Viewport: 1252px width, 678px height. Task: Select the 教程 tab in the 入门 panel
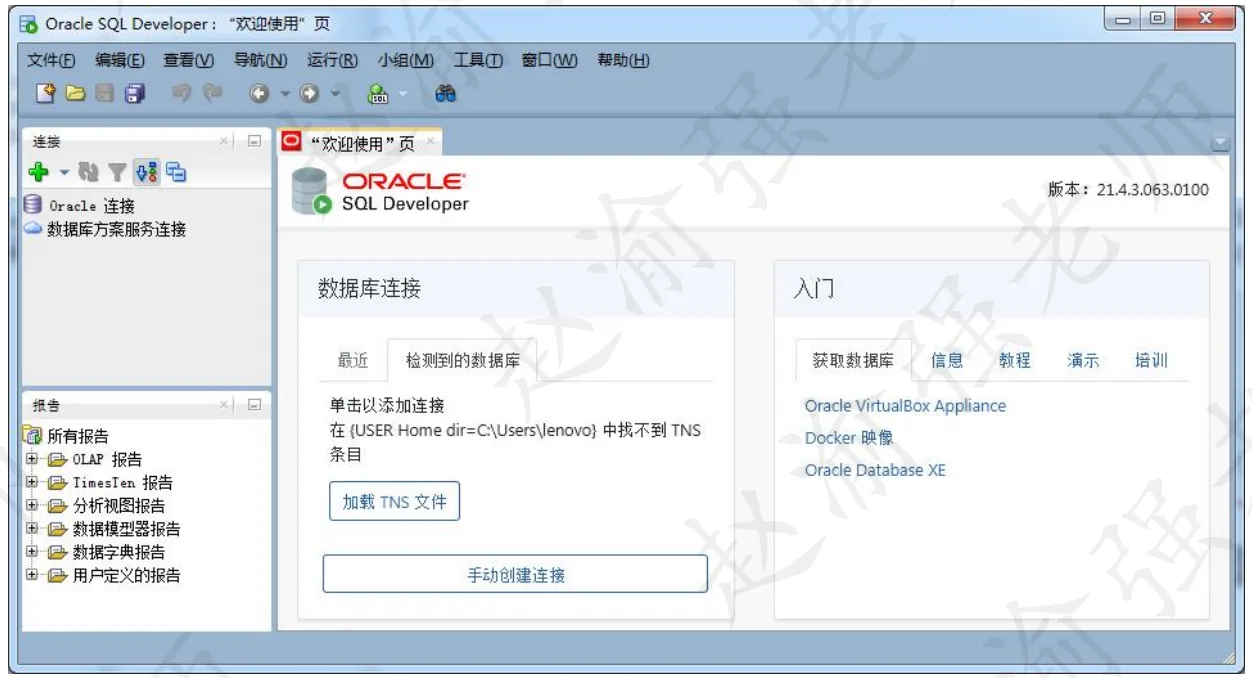click(x=1014, y=361)
